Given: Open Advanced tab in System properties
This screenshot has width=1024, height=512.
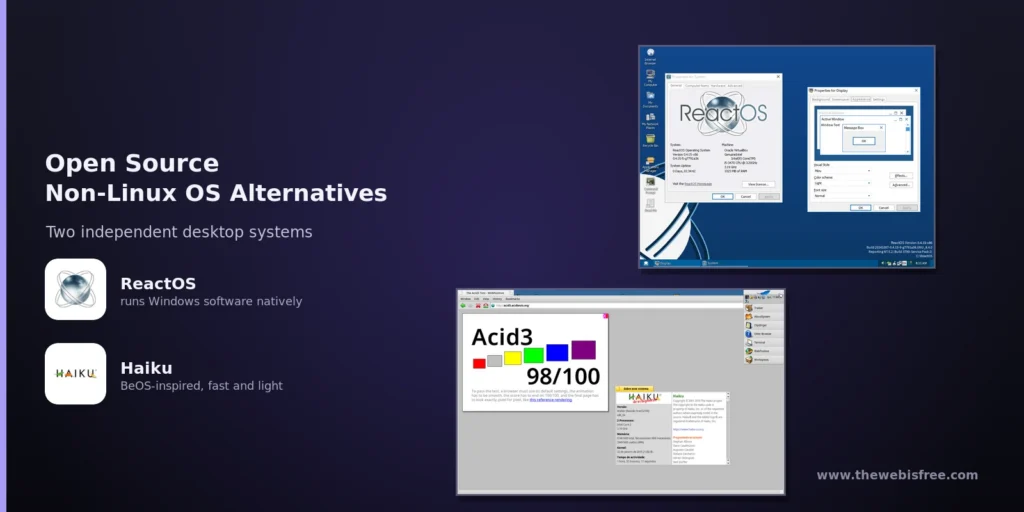Looking at the screenshot, I should (735, 86).
